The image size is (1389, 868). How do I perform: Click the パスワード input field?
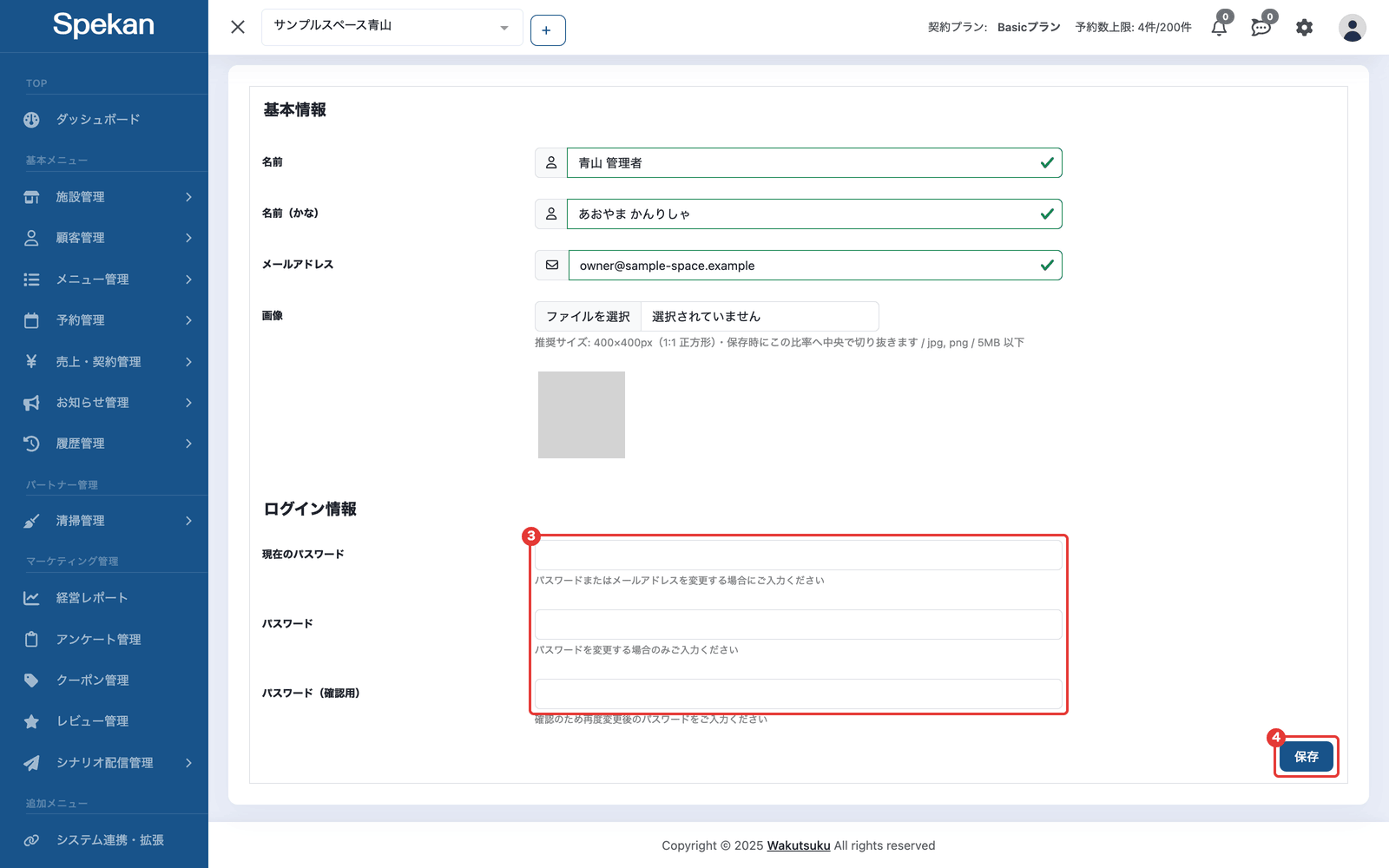tap(799, 625)
